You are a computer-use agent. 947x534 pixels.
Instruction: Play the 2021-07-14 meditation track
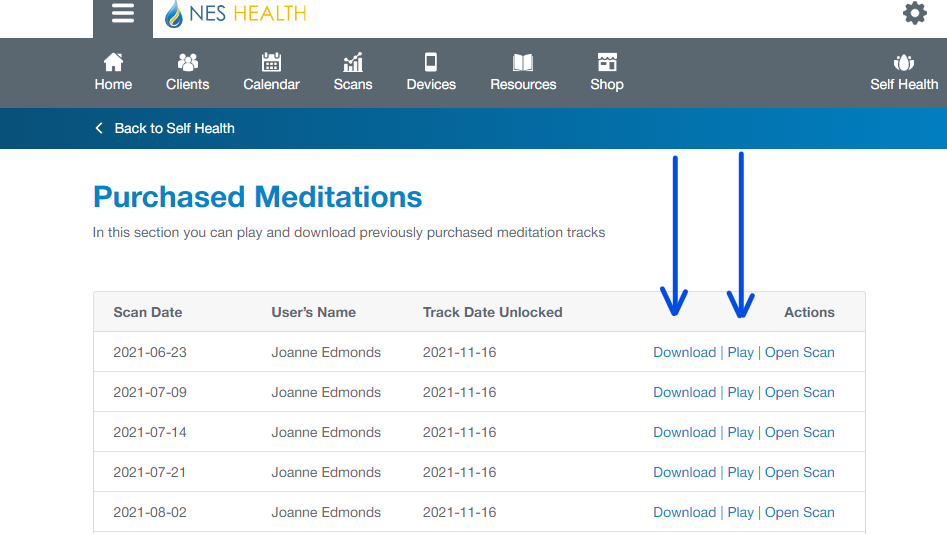tap(740, 432)
